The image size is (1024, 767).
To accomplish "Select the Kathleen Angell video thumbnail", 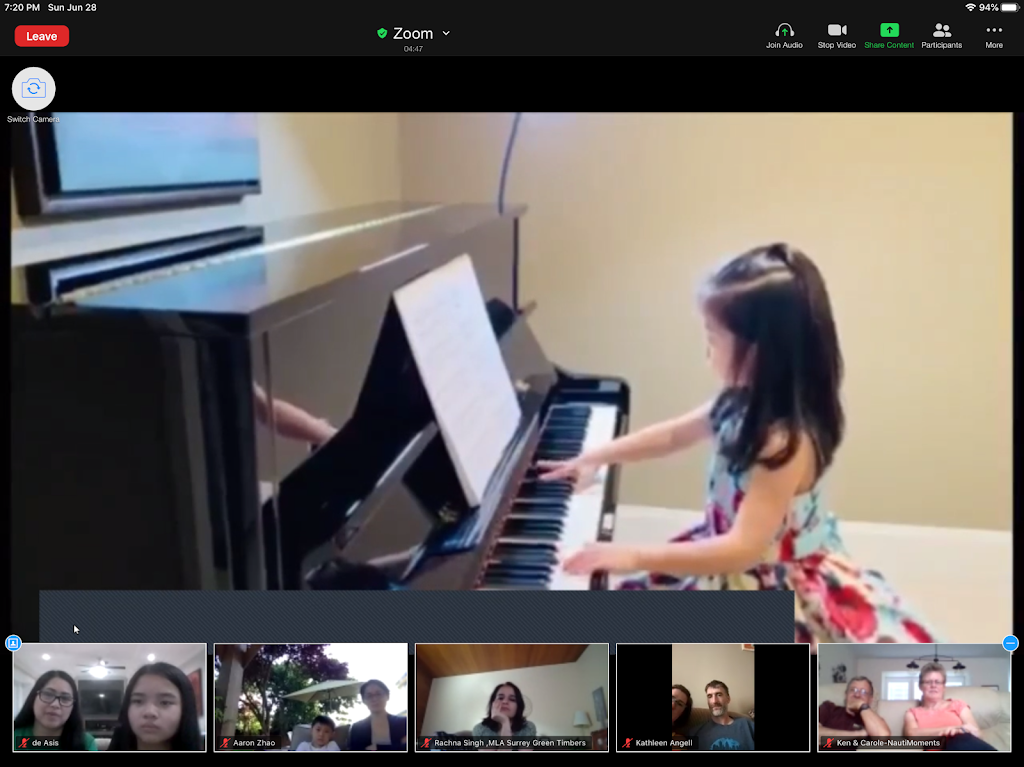I will click(x=713, y=697).
